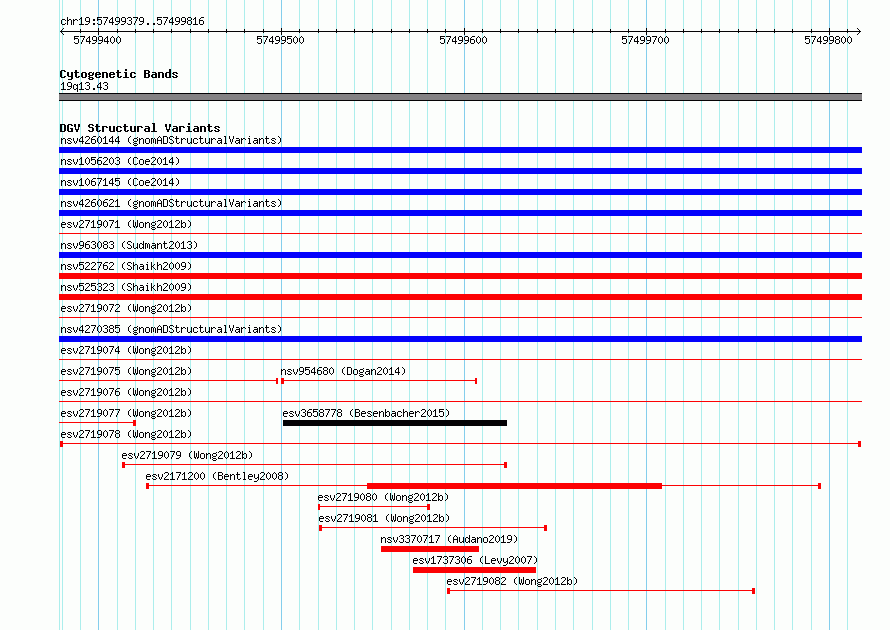Image resolution: width=890 pixels, height=630 pixels.
Task: Click the esv2719075 (Wong2012b) label
Action: (126, 371)
